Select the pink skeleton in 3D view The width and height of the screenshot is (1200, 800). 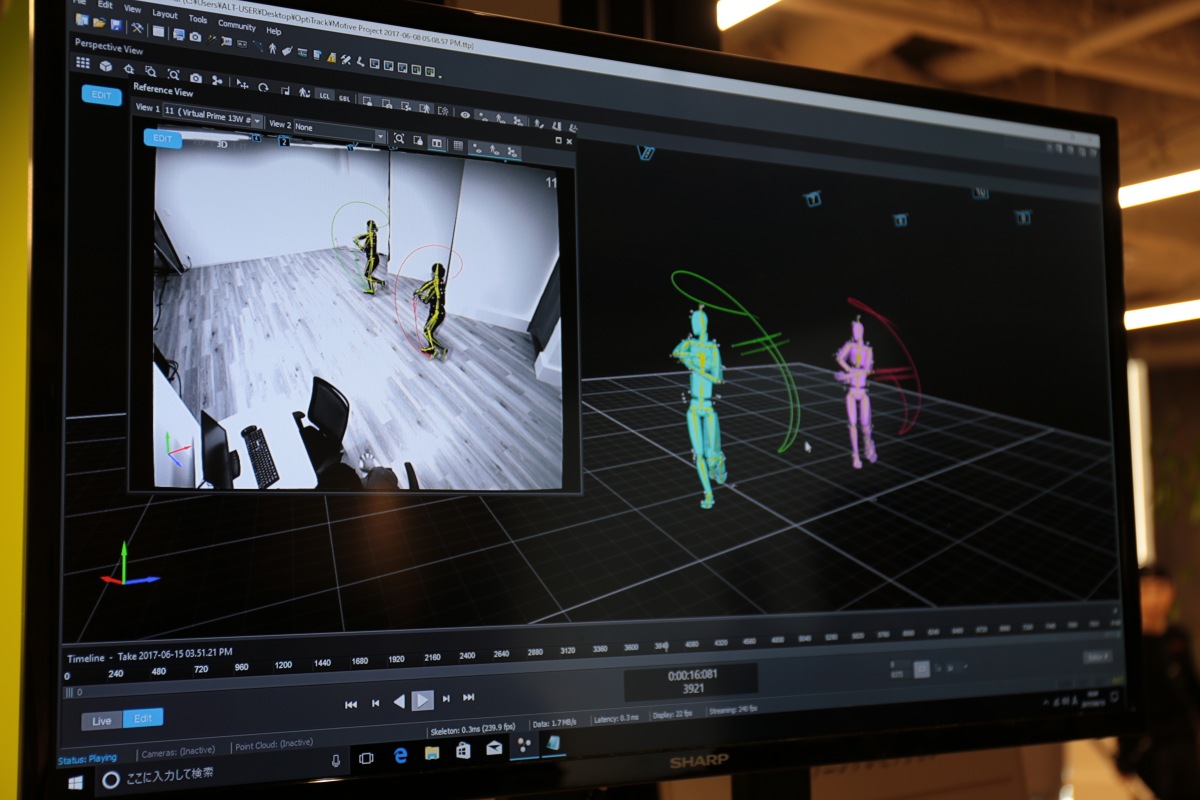tap(857, 393)
